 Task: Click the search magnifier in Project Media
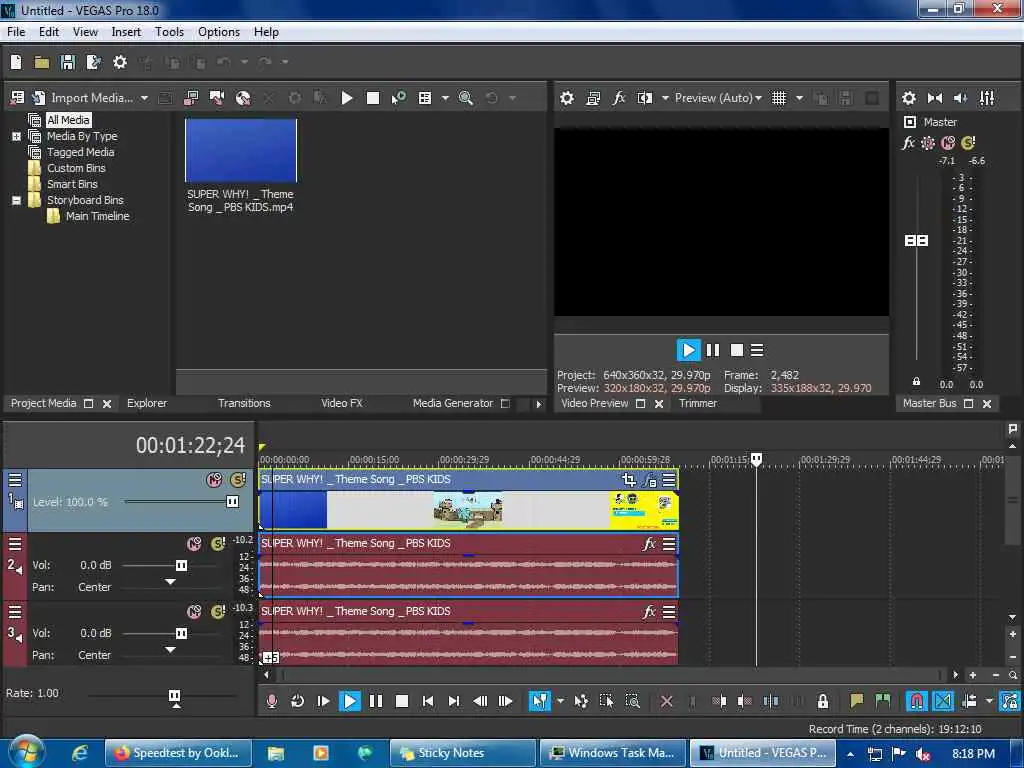tap(466, 98)
